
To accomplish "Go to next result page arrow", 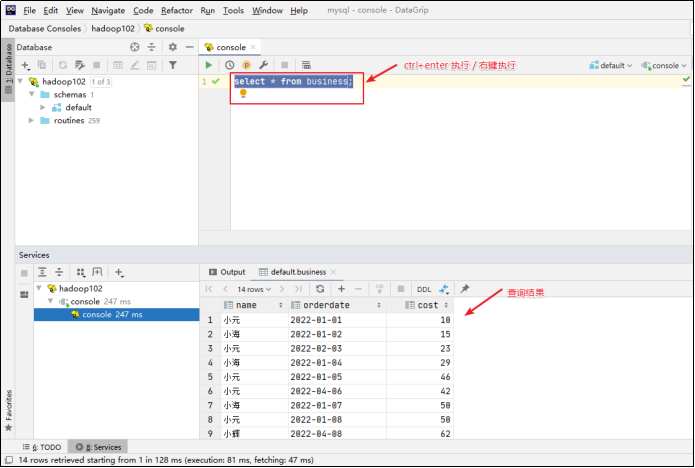I will pos(281,289).
